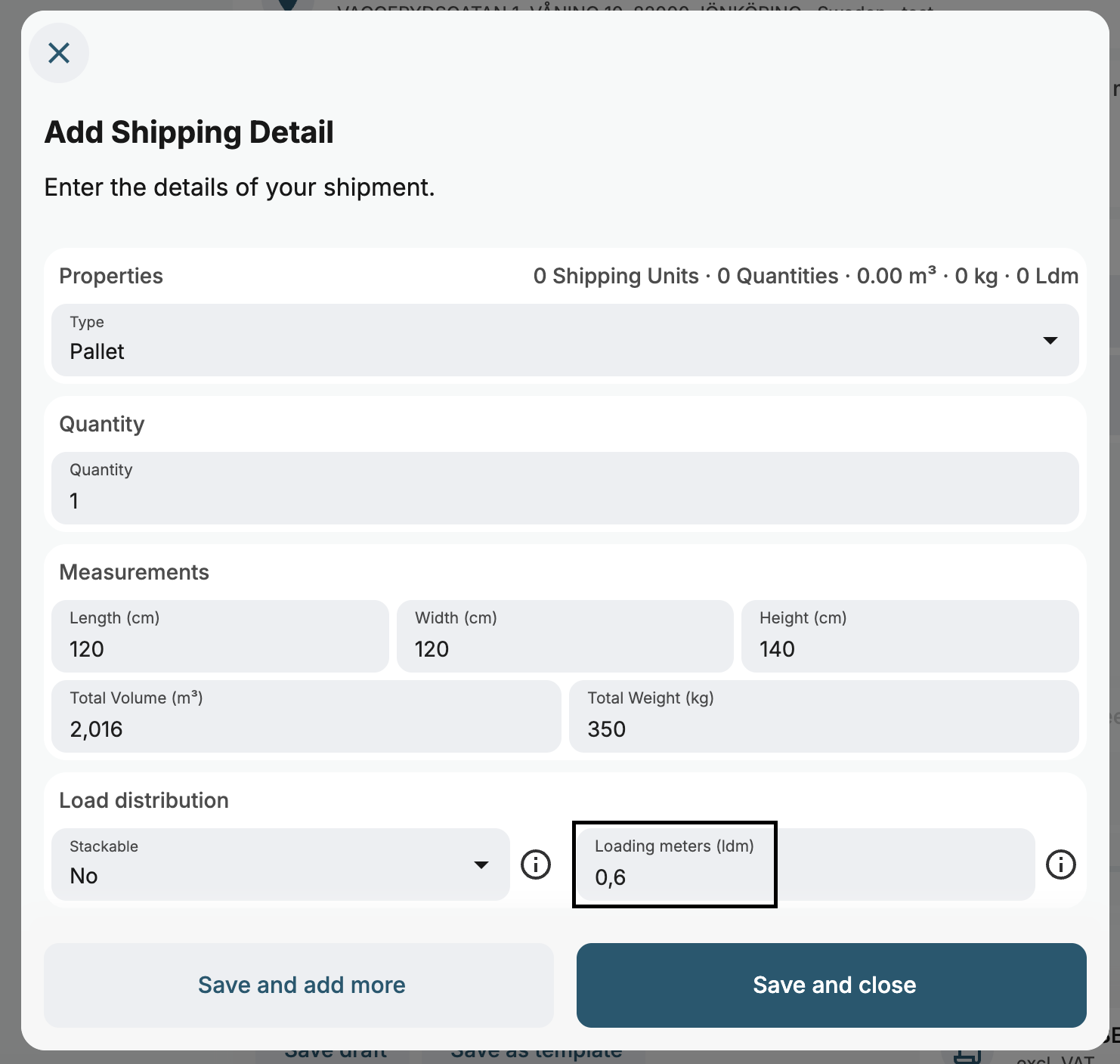Click info icon beside Loading meters field
The width and height of the screenshot is (1120, 1064).
(1060, 864)
